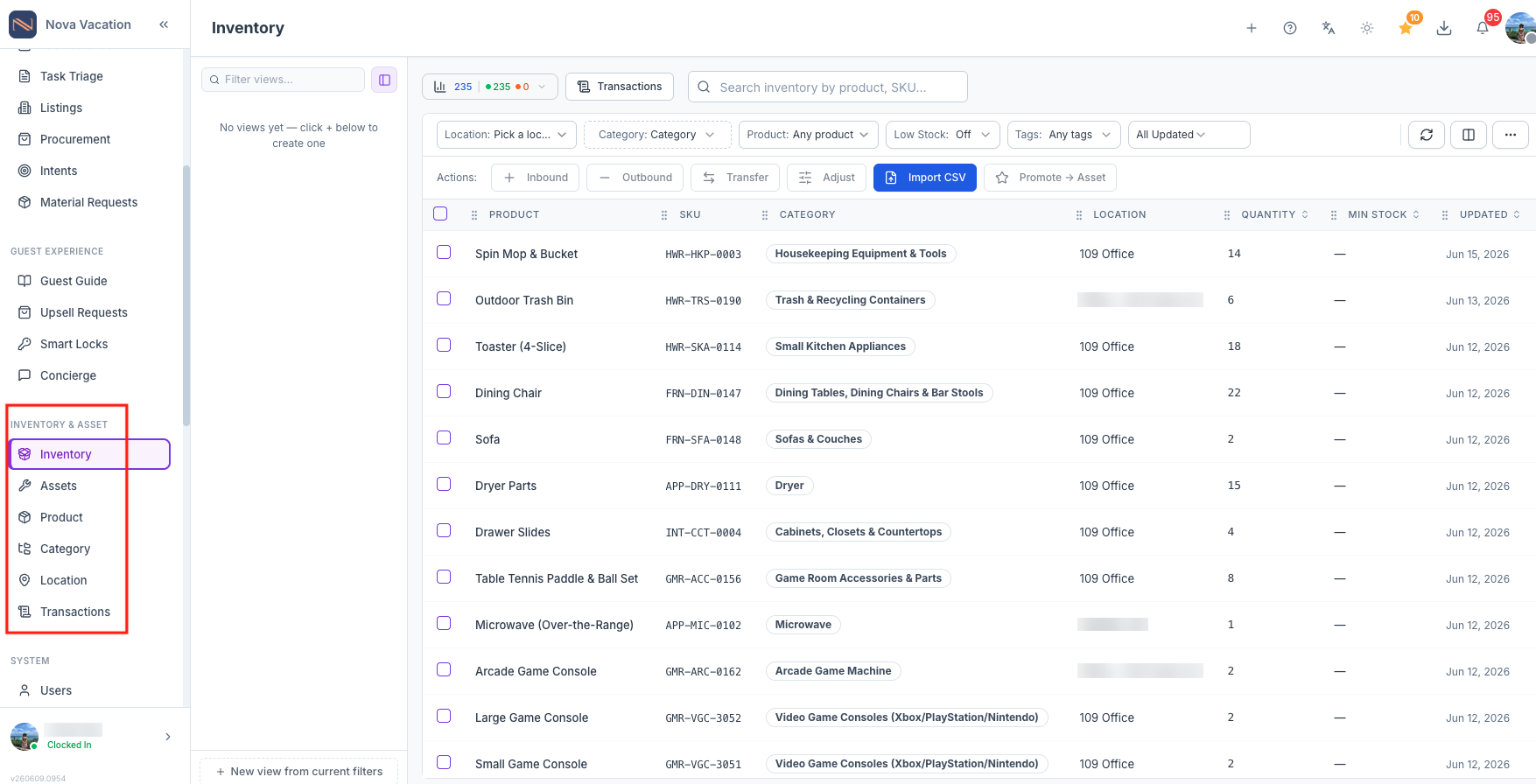The height and width of the screenshot is (784, 1536).
Task: Click the Inbound action button
Action: [536, 178]
